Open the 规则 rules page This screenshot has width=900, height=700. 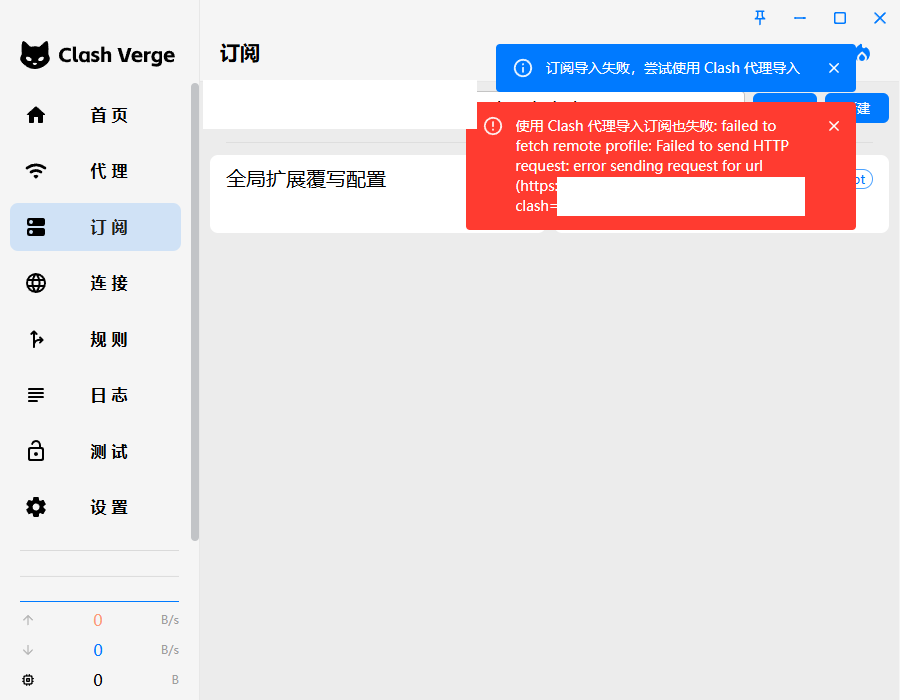(96, 339)
